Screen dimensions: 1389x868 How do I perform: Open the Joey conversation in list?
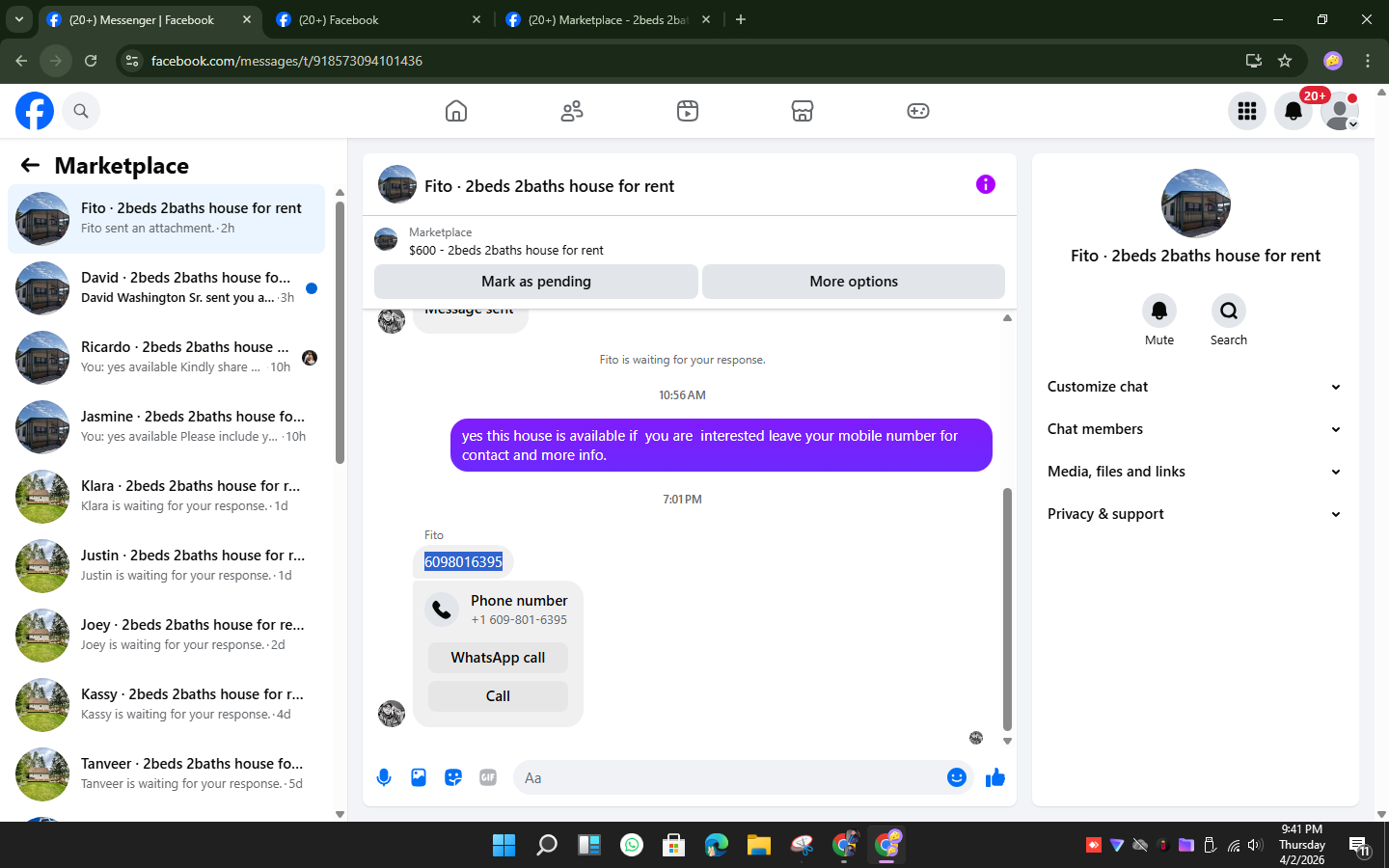167,636
